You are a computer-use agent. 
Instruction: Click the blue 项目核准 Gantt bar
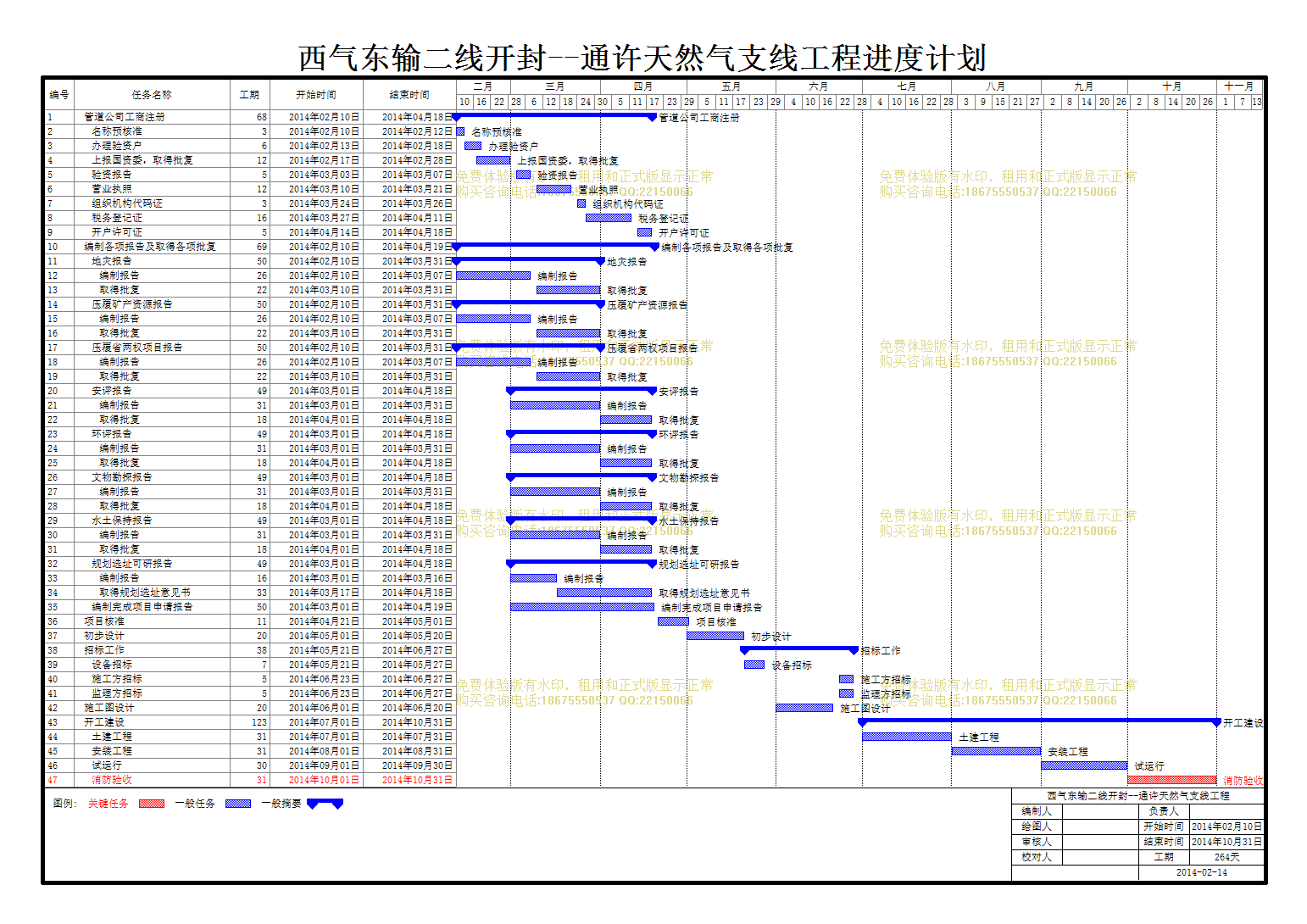coord(673,621)
